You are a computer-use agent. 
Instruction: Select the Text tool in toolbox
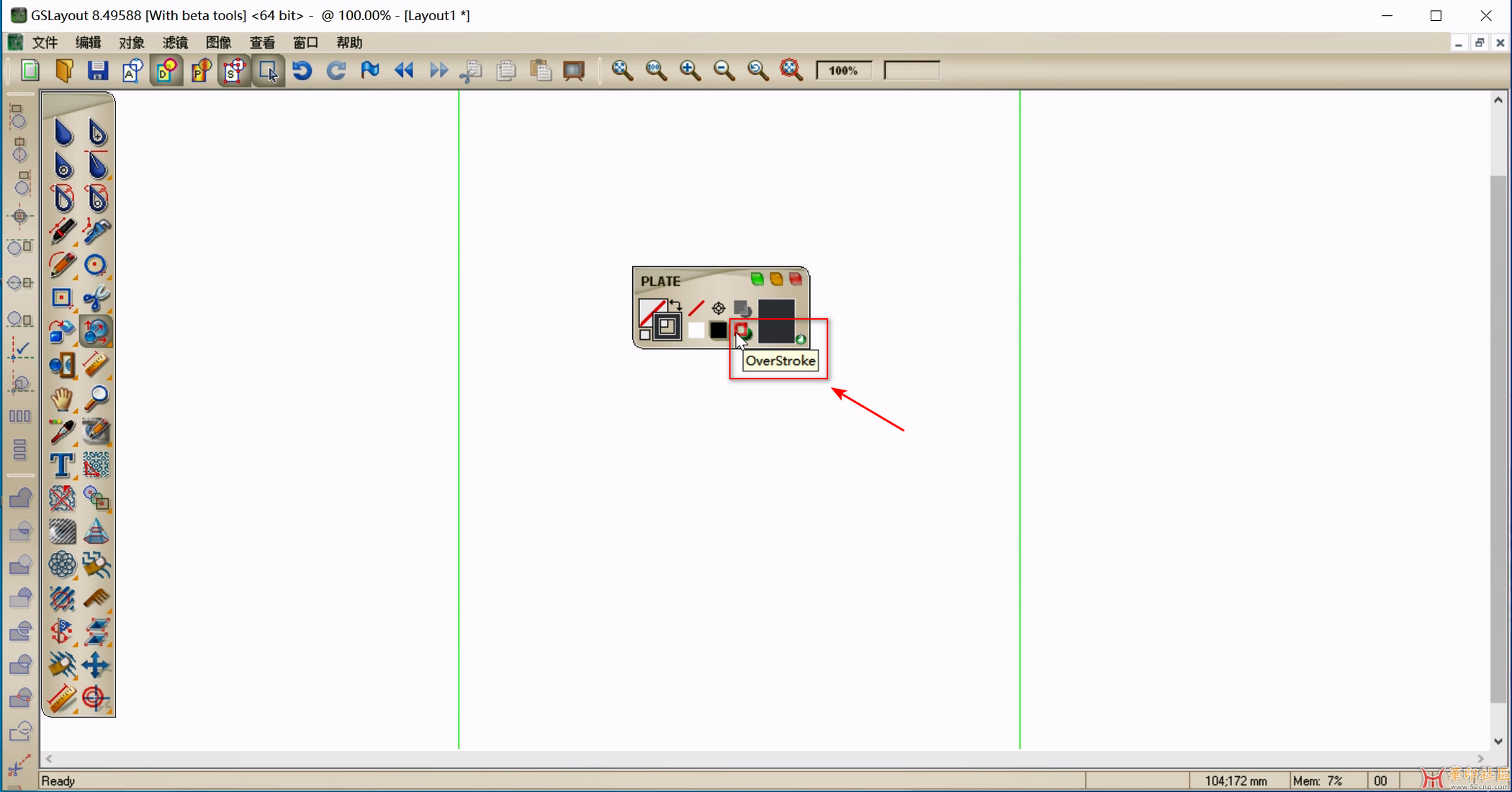tap(61, 465)
